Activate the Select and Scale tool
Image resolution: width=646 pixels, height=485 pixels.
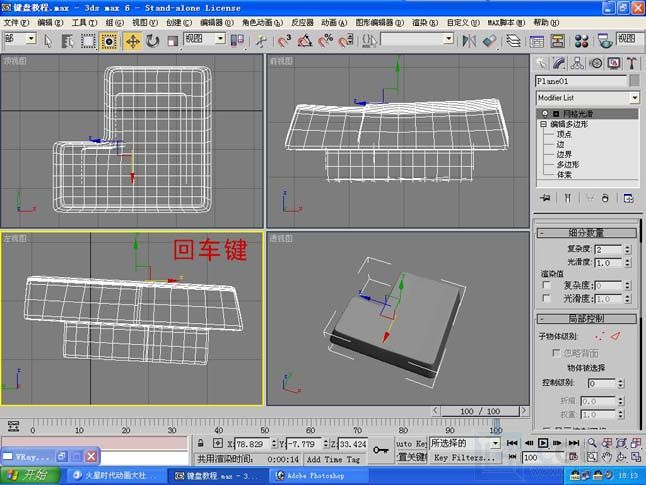(x=172, y=41)
